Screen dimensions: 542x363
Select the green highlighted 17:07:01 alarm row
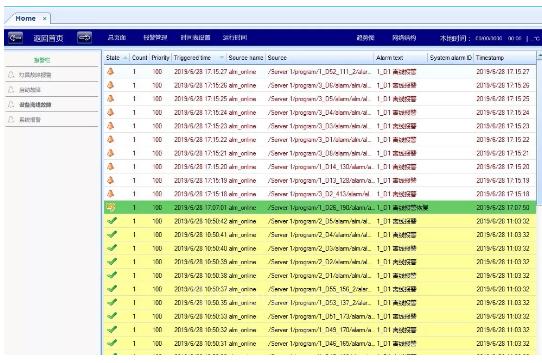pyautogui.click(x=320, y=207)
